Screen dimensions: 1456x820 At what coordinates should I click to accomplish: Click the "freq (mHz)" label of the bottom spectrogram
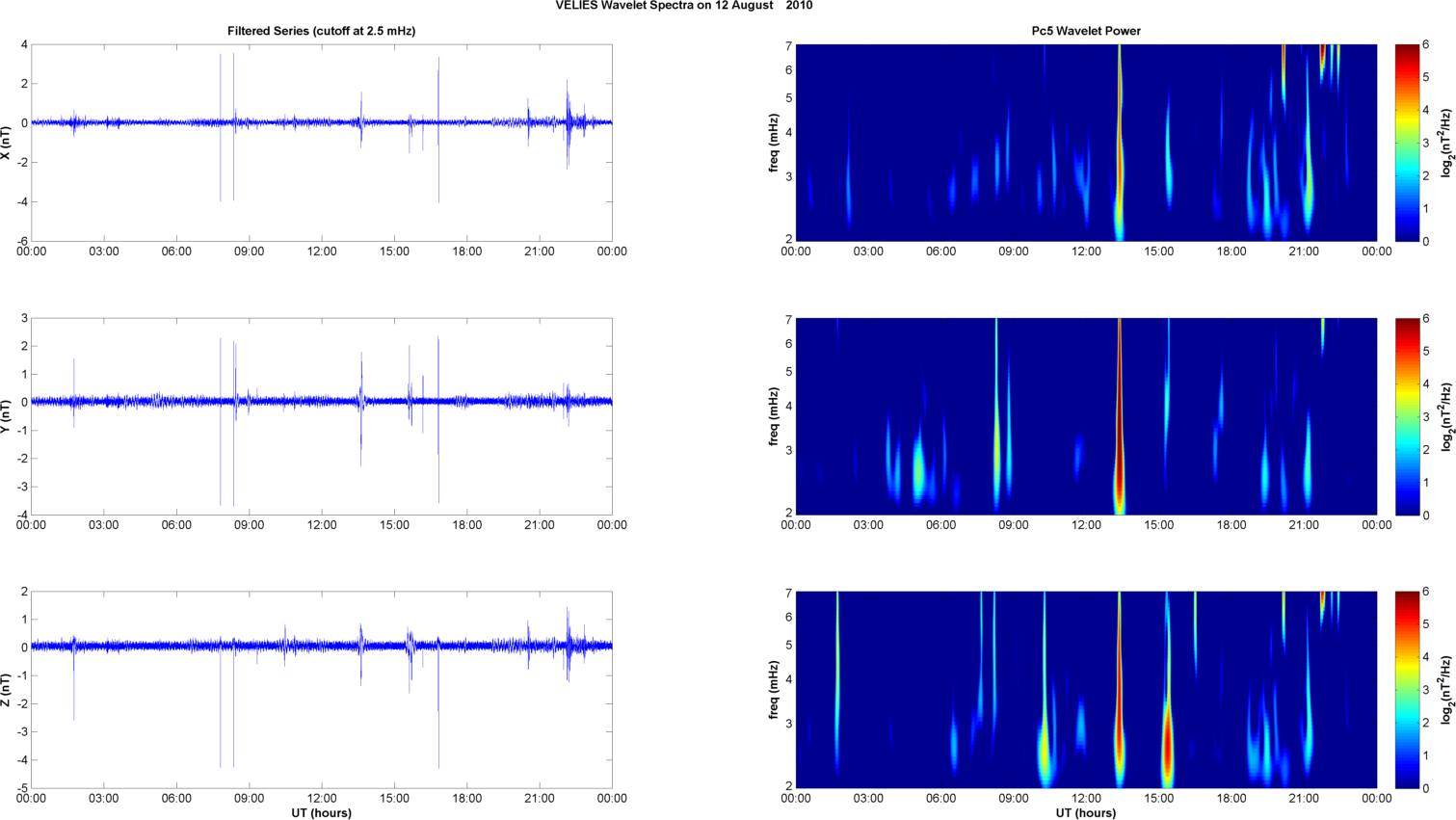774,689
